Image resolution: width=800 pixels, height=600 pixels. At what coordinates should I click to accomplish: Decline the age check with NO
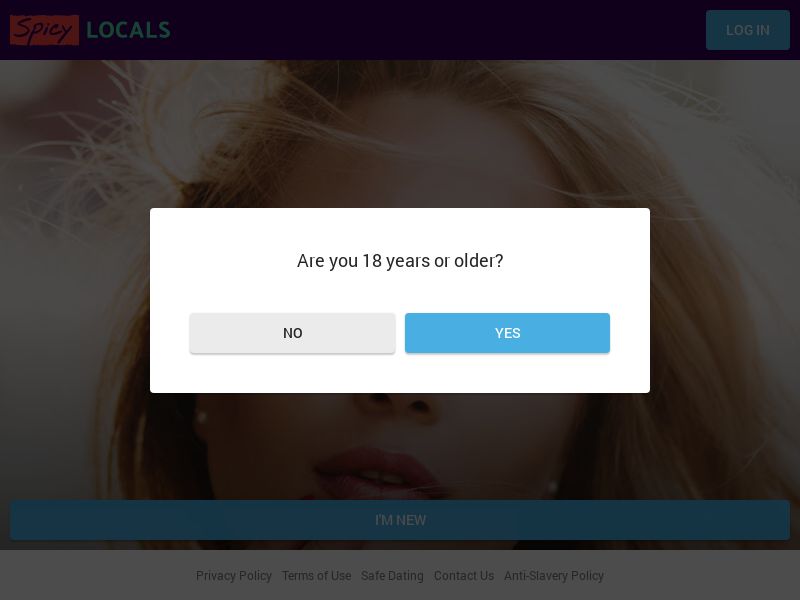click(x=292, y=333)
